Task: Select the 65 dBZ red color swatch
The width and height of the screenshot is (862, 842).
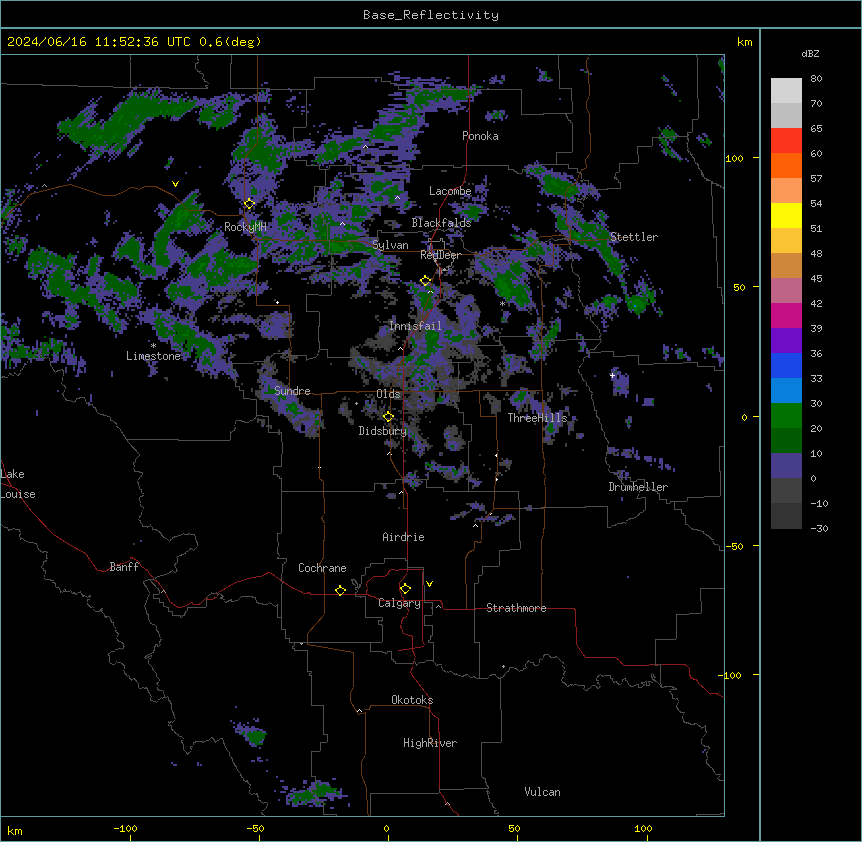Action: (786, 141)
